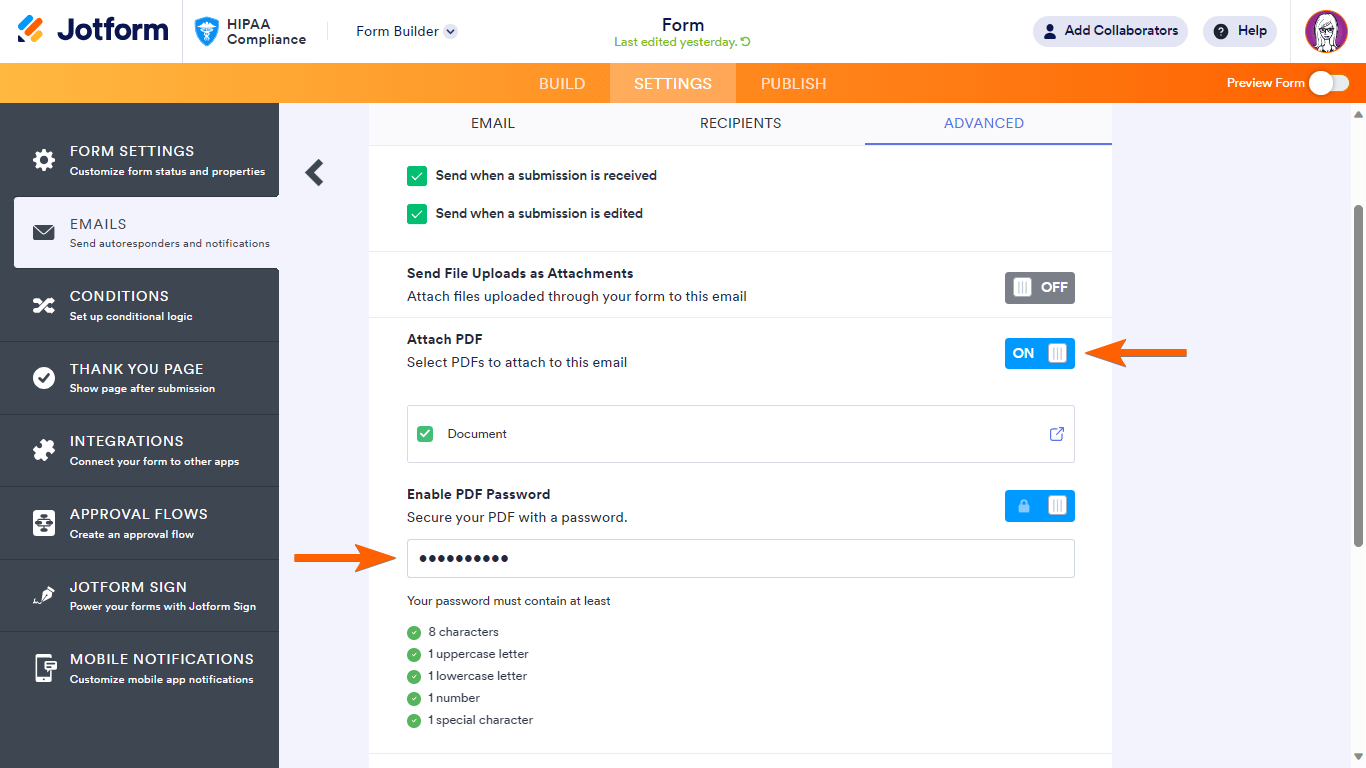
Task: Enable Send File Uploads as Attachments
Action: coord(1039,287)
